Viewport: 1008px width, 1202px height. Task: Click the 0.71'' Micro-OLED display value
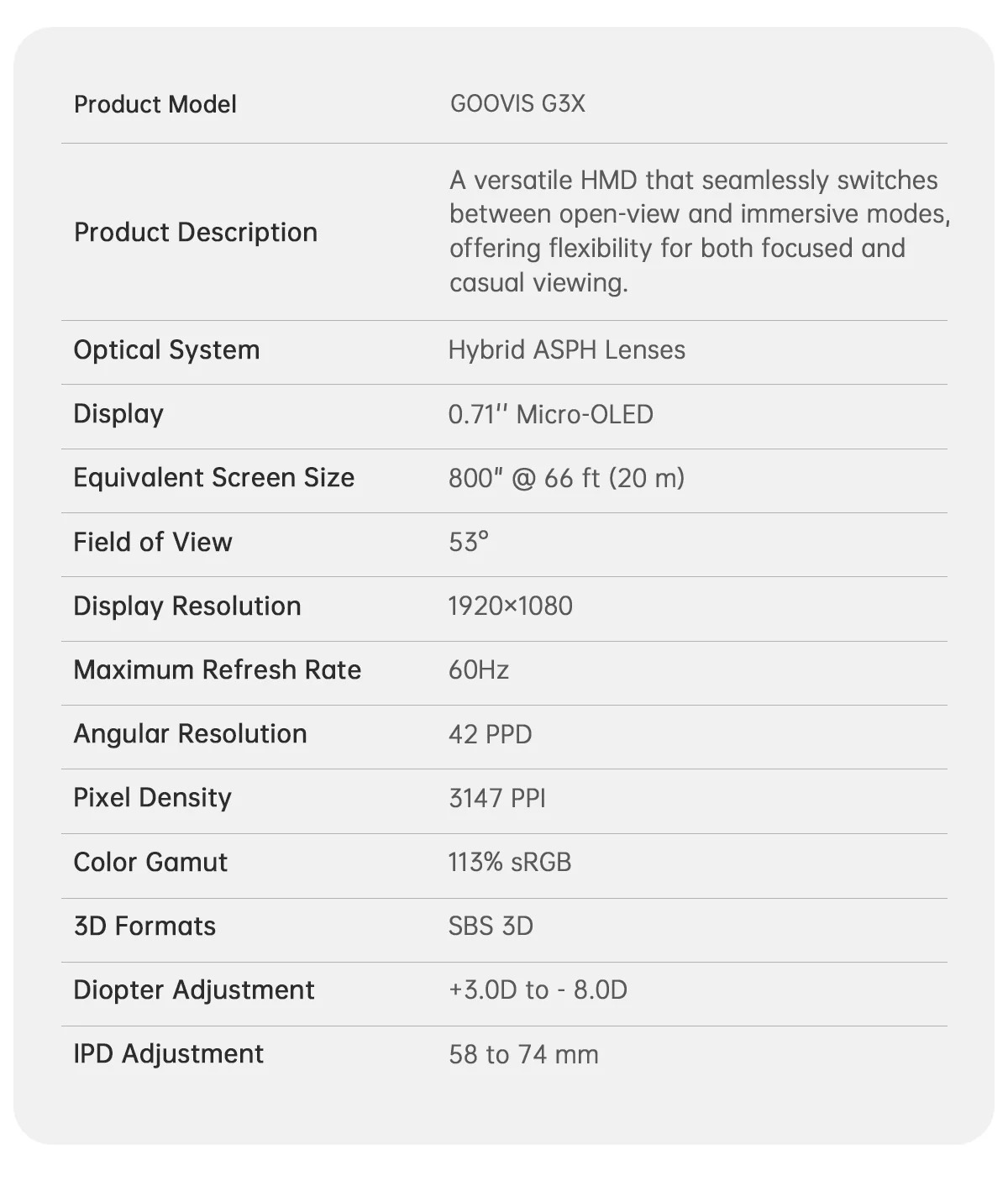coord(550,414)
